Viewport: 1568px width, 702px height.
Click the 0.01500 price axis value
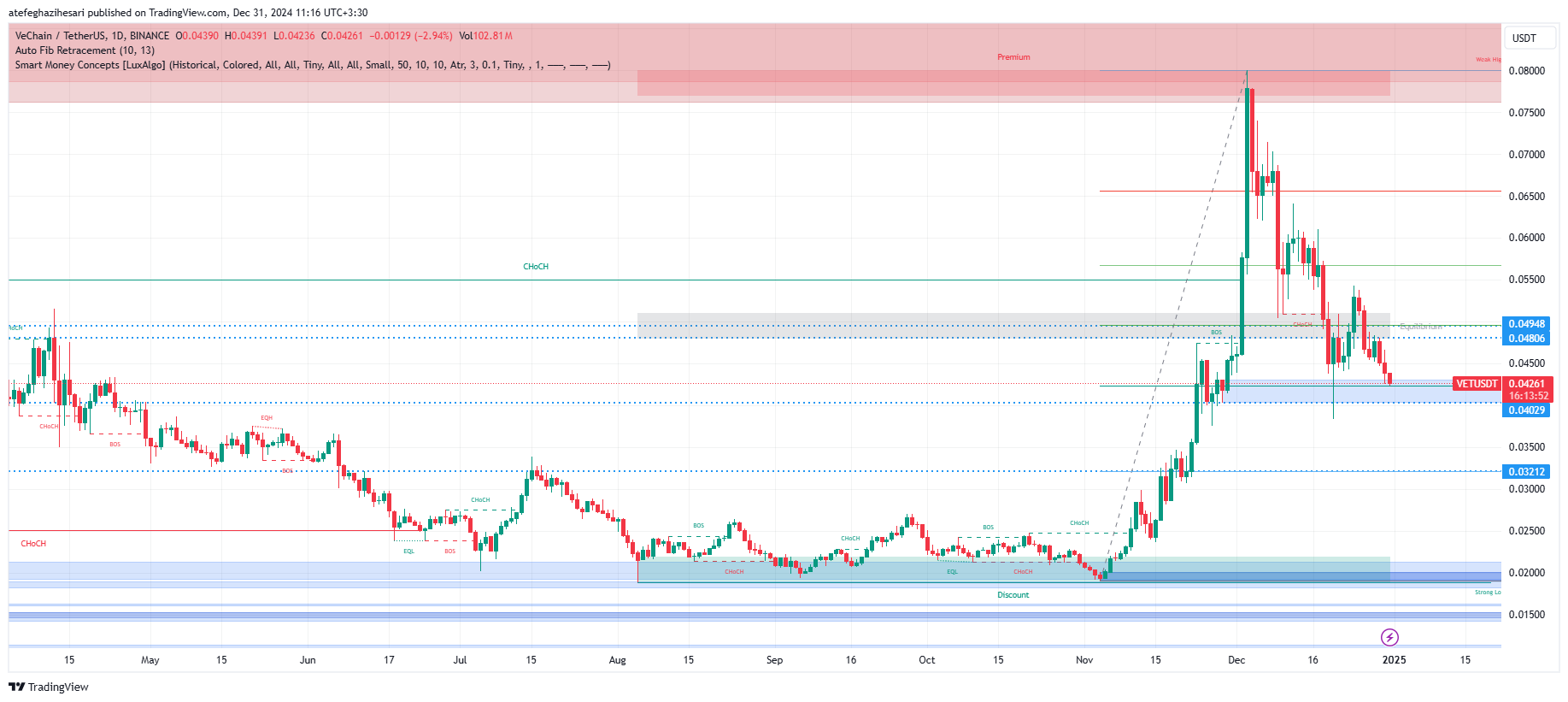[x=1526, y=615]
